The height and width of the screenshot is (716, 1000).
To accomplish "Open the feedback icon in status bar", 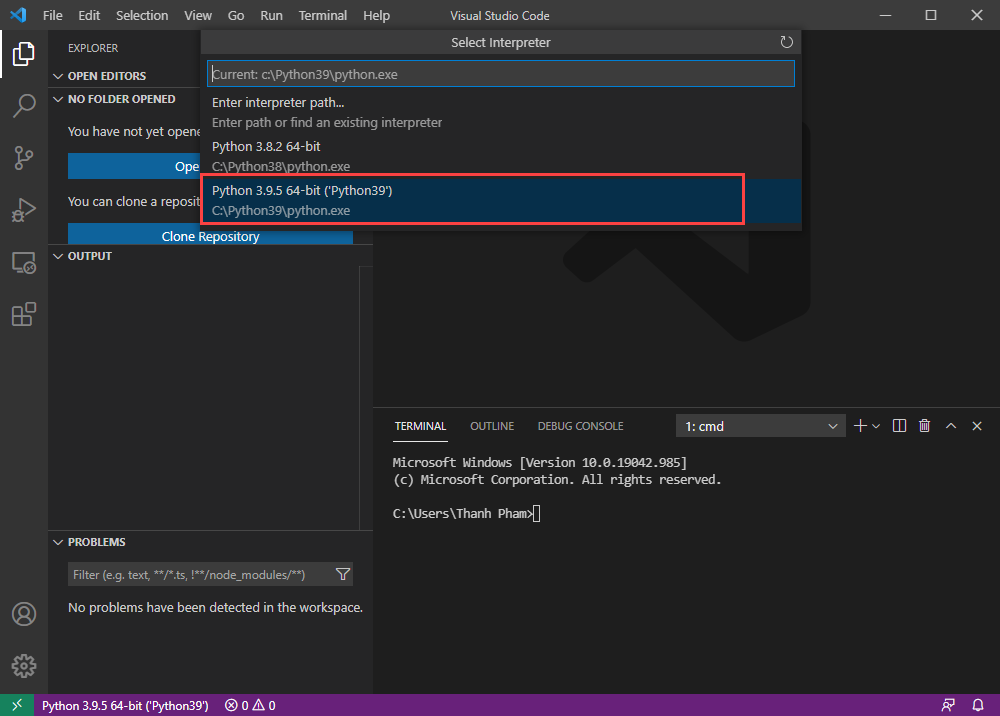I will click(948, 705).
